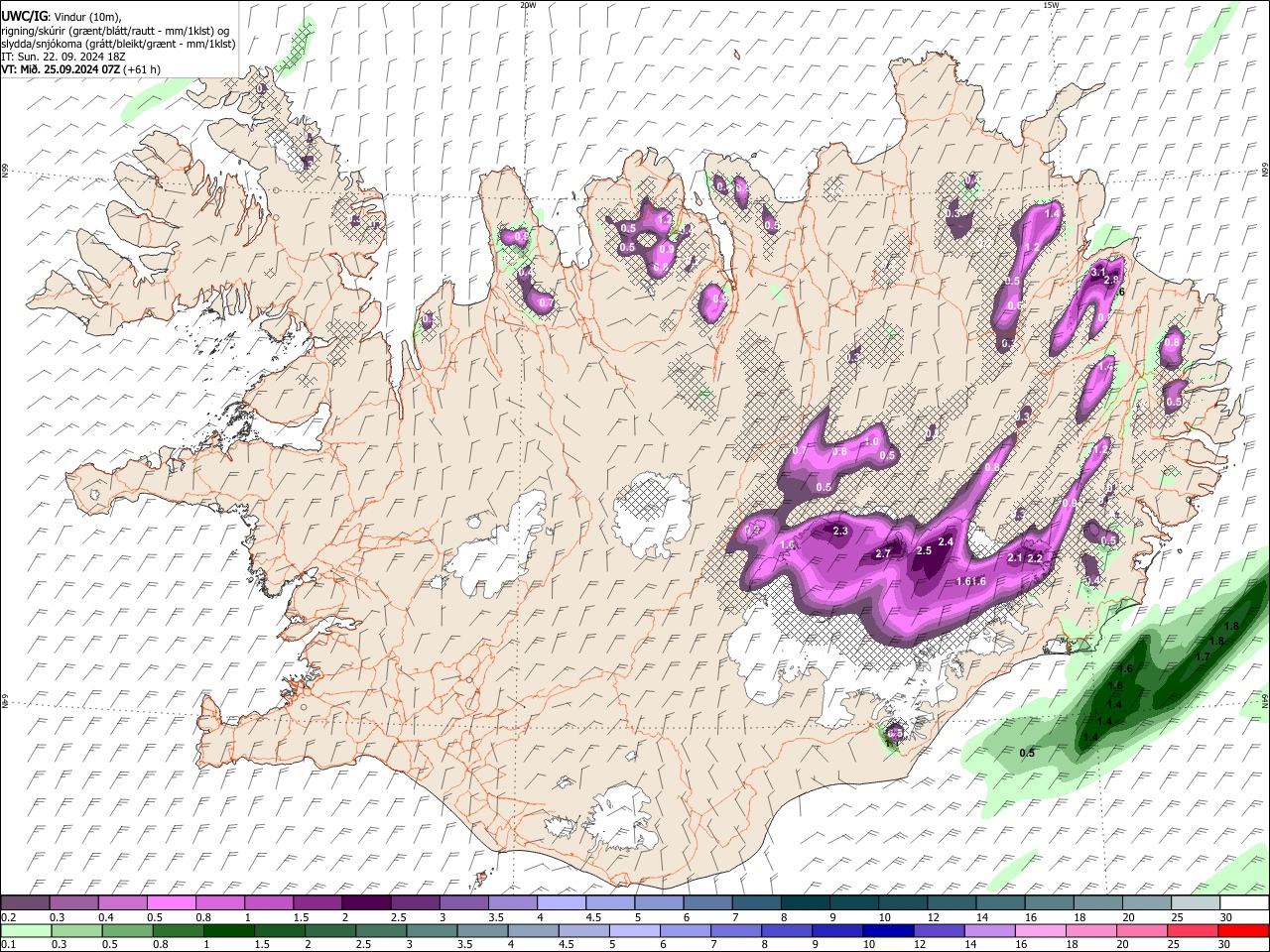1270x952 pixels.
Task: Click the 'UWC/IG: Vindur (10m)' title text
Action: [62, 16]
